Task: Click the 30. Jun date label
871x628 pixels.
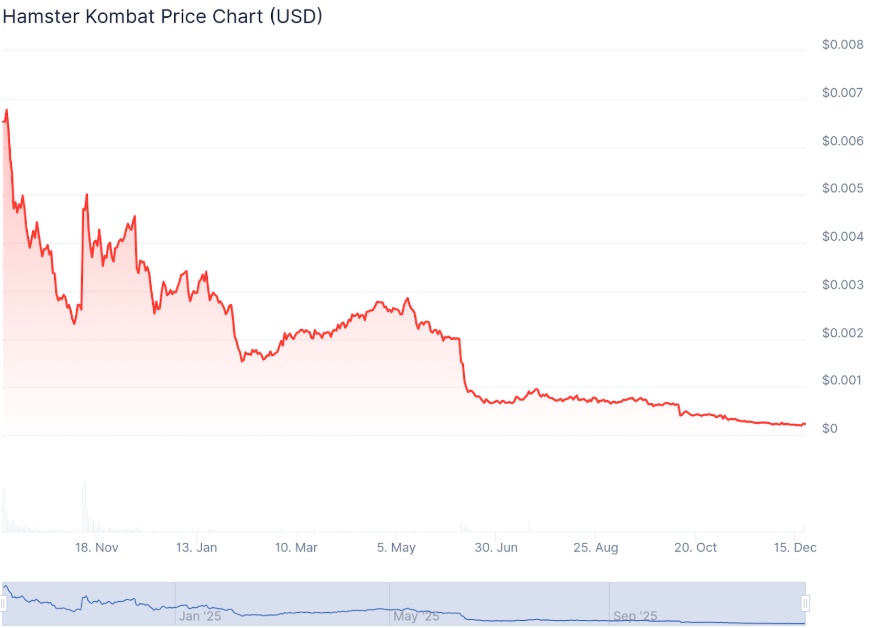Action: click(496, 547)
